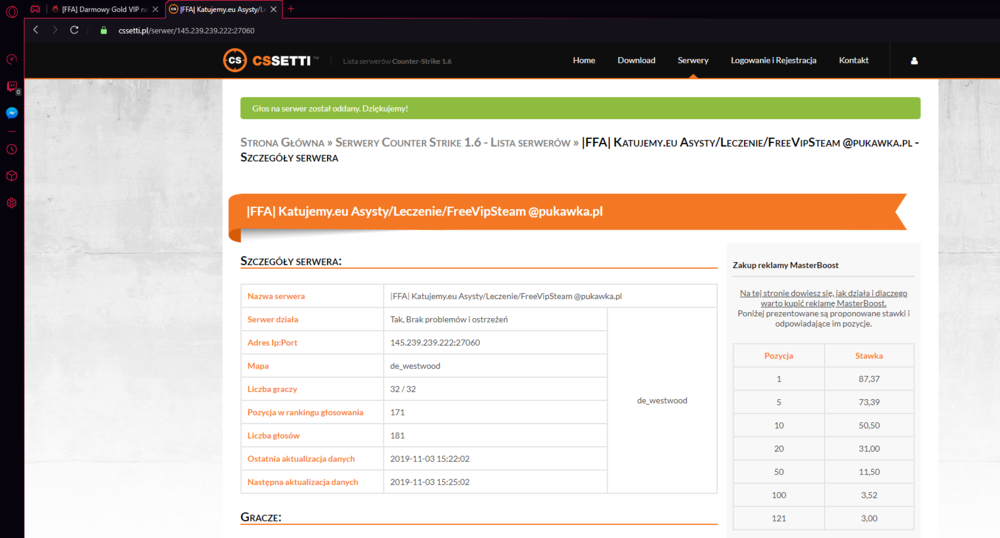
Task: Click the green vote confirmation message
Action: (580, 108)
